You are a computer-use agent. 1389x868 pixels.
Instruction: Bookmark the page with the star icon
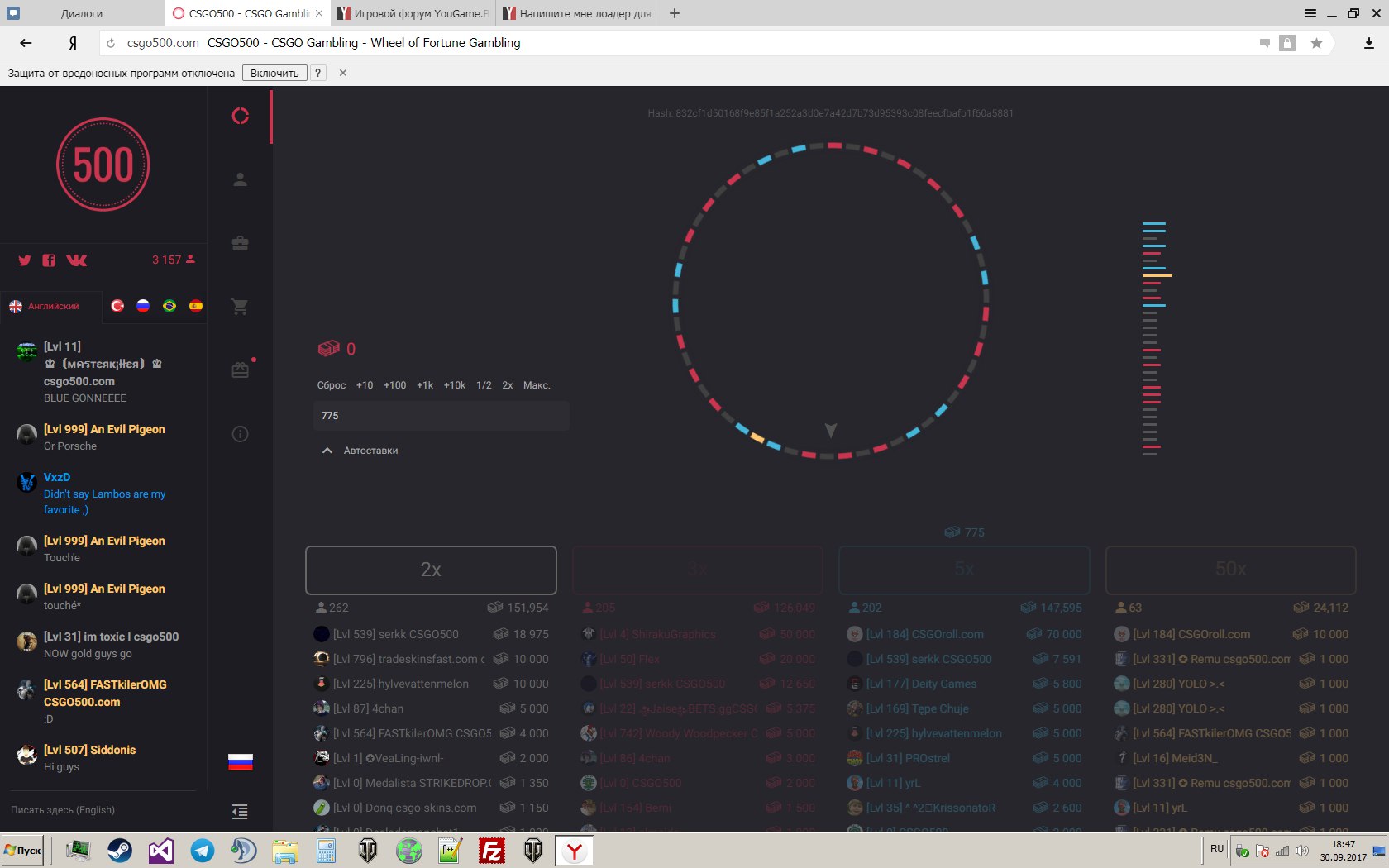1316,43
